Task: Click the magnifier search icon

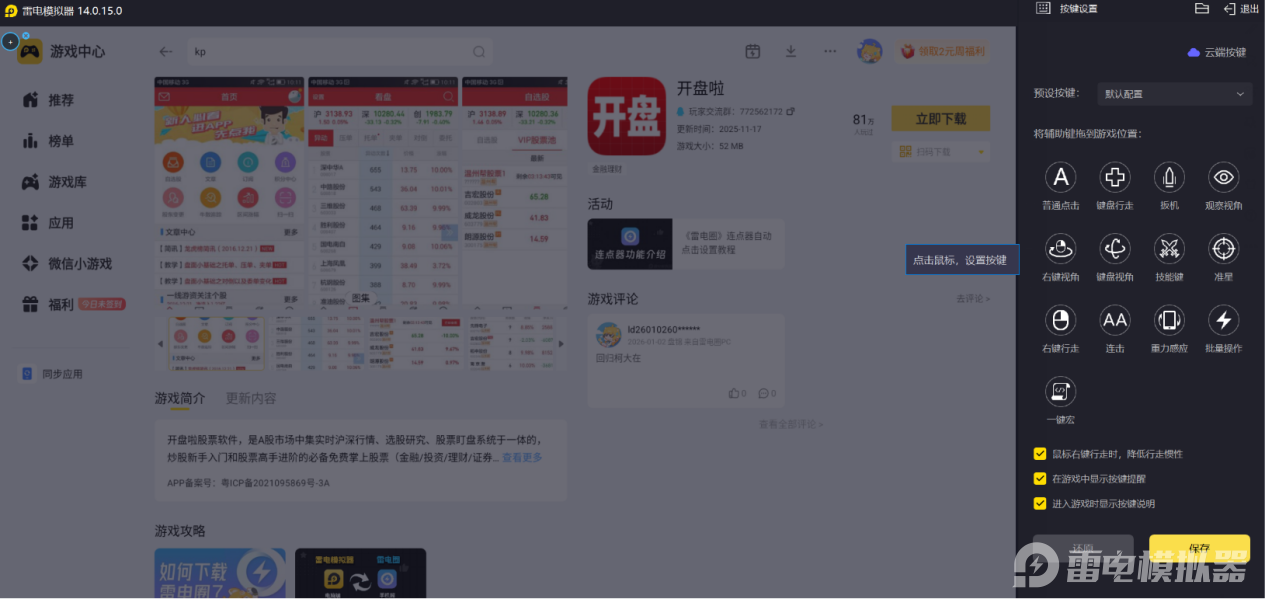Action: (x=479, y=52)
